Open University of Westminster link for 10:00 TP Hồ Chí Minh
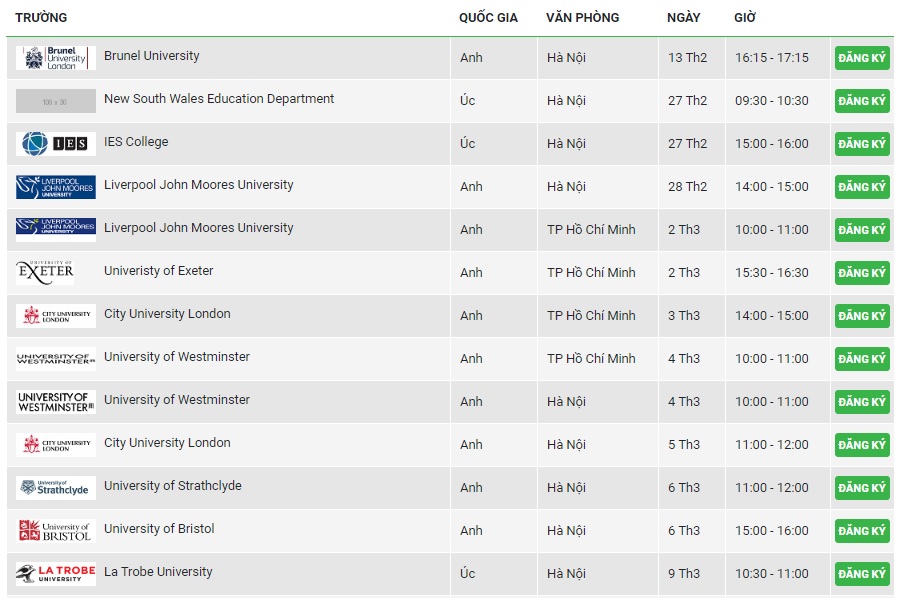This screenshot has height=603, width=902. click(177, 357)
